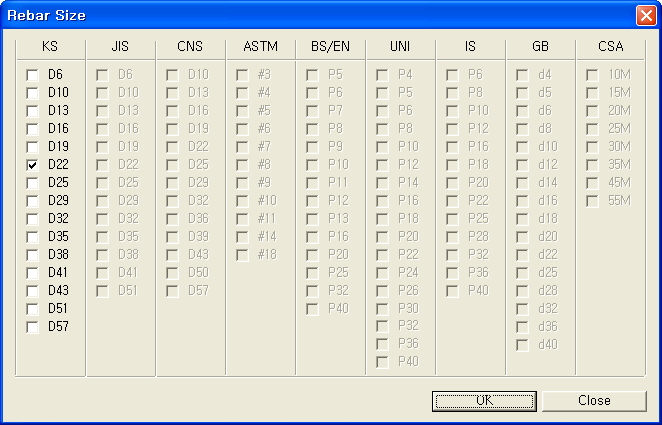Toggle the ASTM #11 checkbox

pyautogui.click(x=242, y=219)
